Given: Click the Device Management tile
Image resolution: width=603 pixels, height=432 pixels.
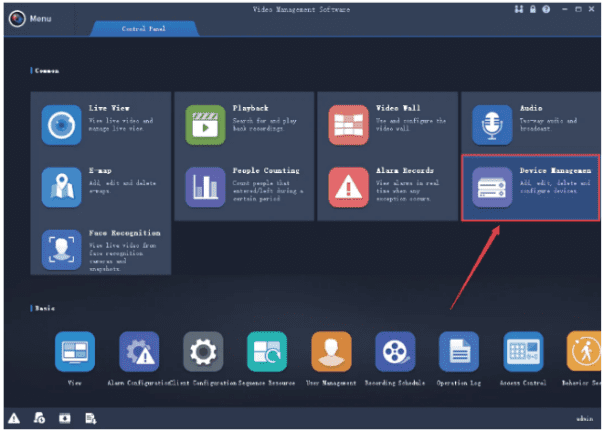Looking at the screenshot, I should coord(529,187).
